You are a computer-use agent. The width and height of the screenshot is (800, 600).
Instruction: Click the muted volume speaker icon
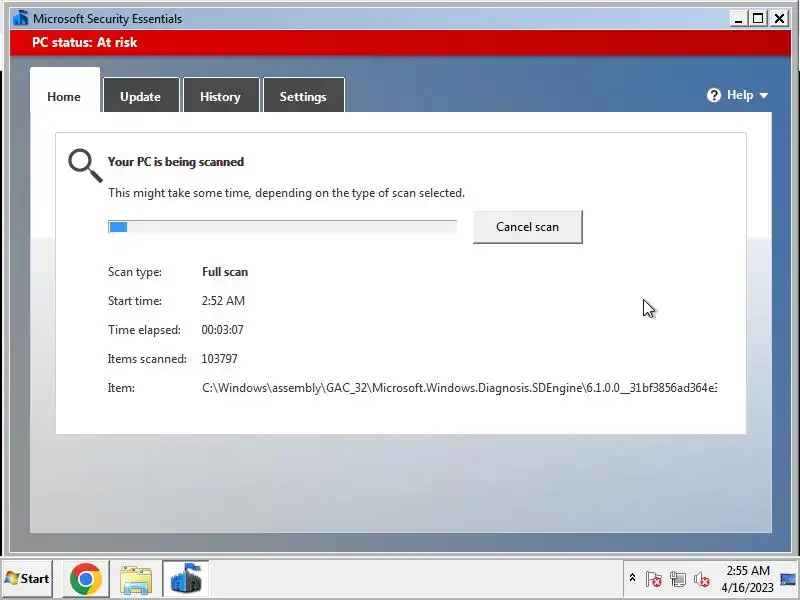702,579
